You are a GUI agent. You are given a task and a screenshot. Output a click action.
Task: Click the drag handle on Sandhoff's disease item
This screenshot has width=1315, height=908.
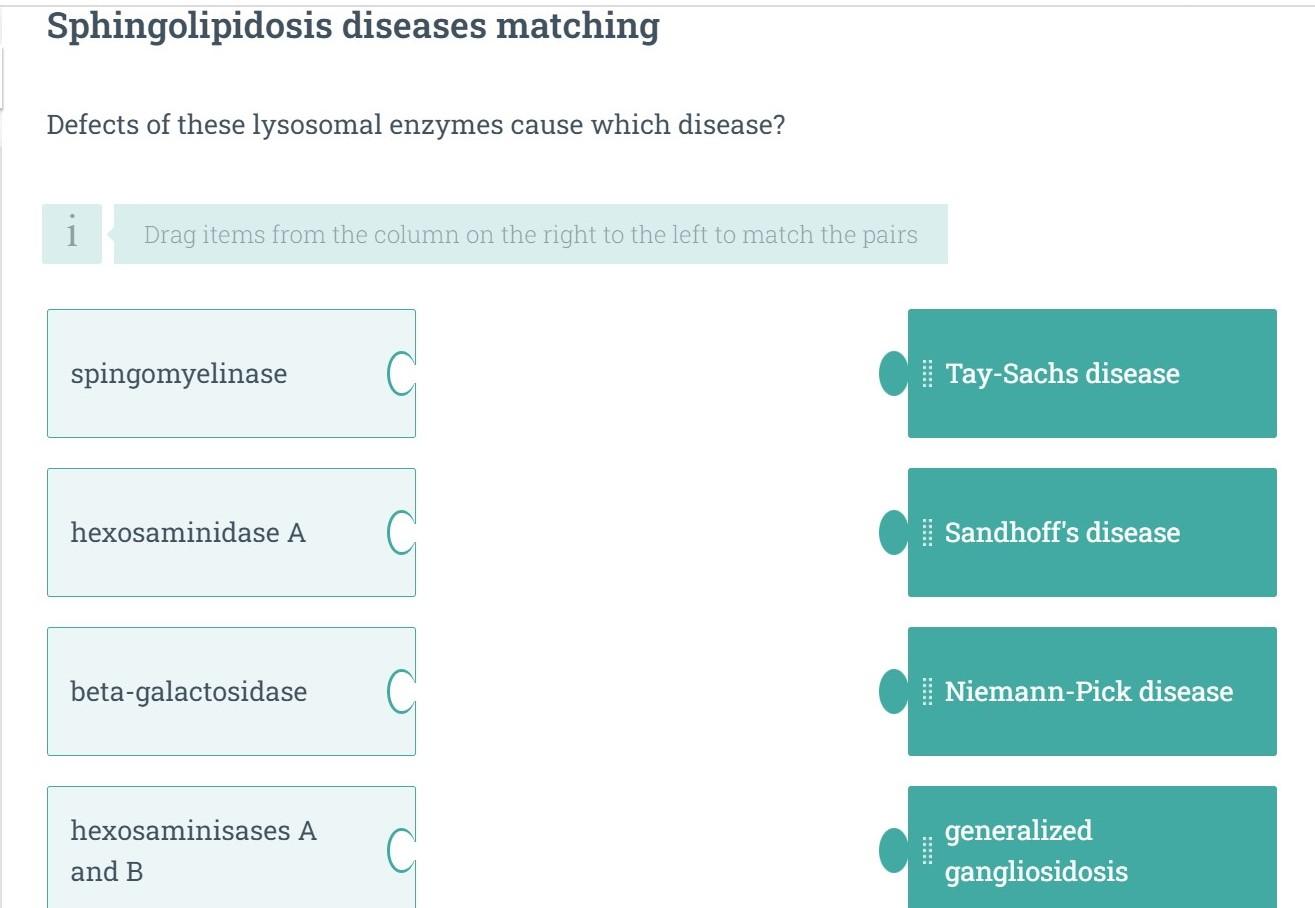click(x=926, y=533)
